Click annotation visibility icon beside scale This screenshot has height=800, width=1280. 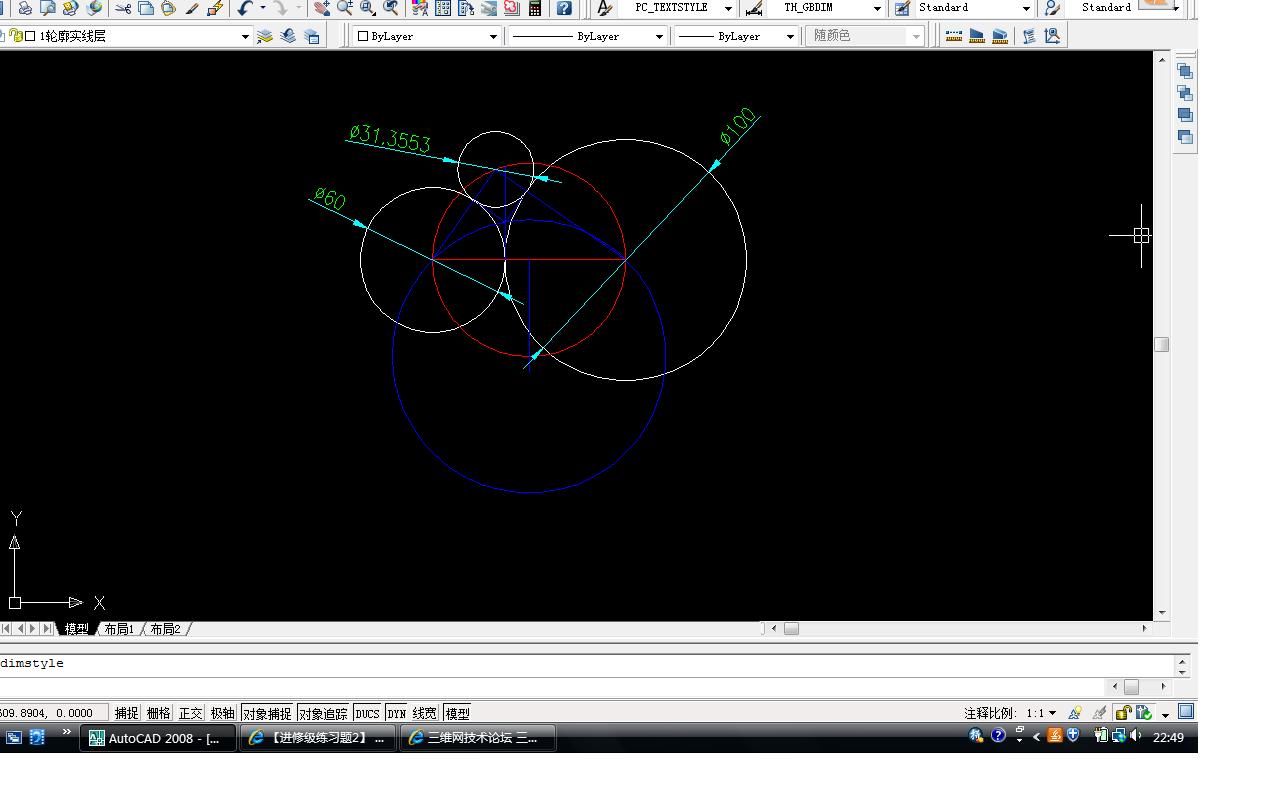pos(1075,713)
